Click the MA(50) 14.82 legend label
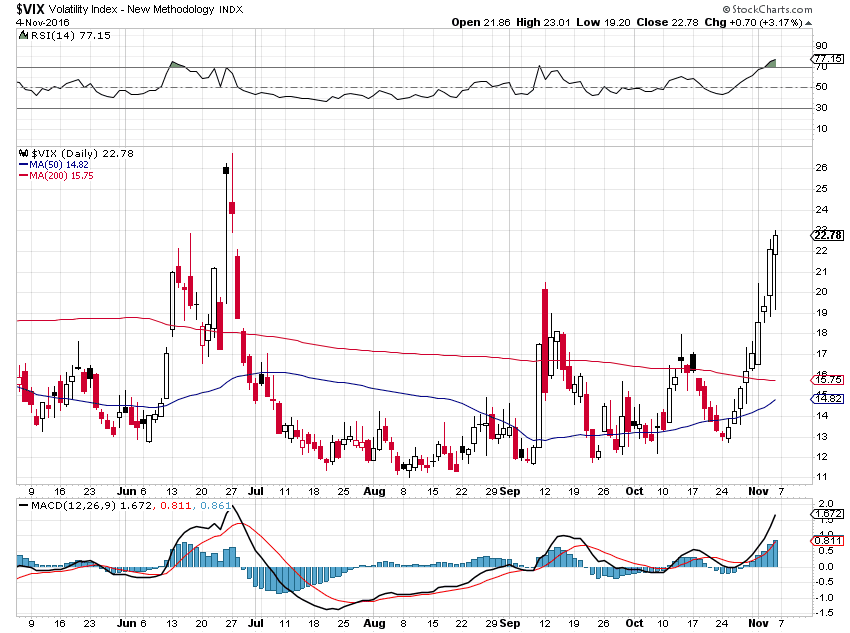 tap(59, 164)
